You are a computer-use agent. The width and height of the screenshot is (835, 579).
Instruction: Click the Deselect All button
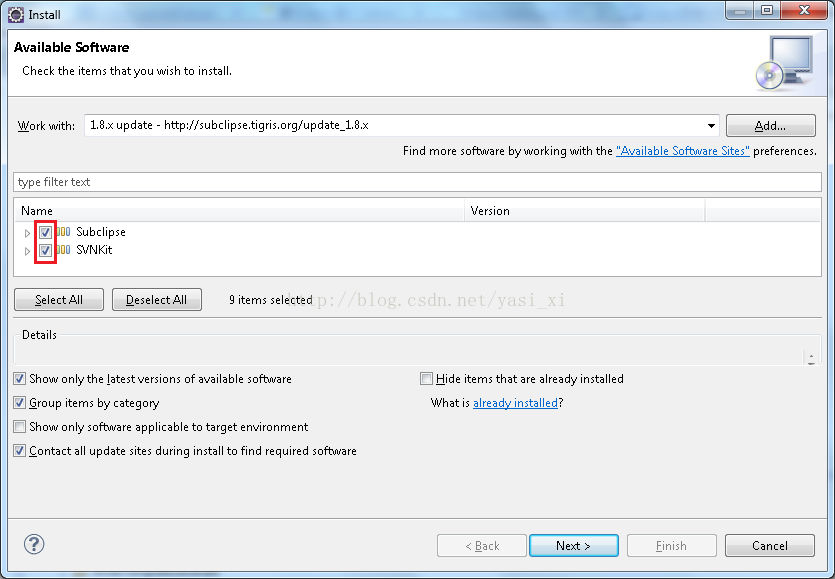coord(157,299)
